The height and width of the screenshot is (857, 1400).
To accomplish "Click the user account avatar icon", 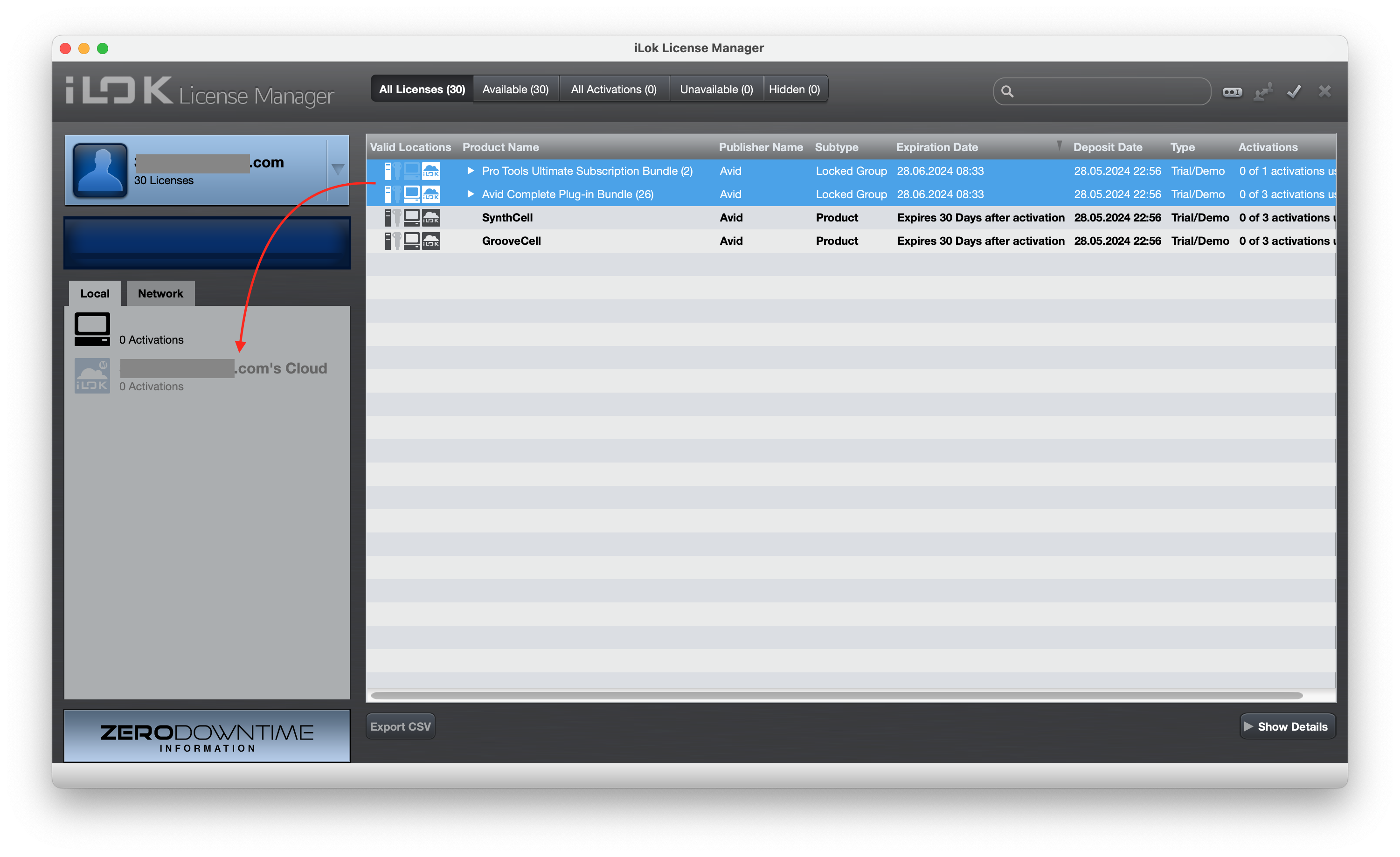I will pyautogui.click(x=100, y=170).
